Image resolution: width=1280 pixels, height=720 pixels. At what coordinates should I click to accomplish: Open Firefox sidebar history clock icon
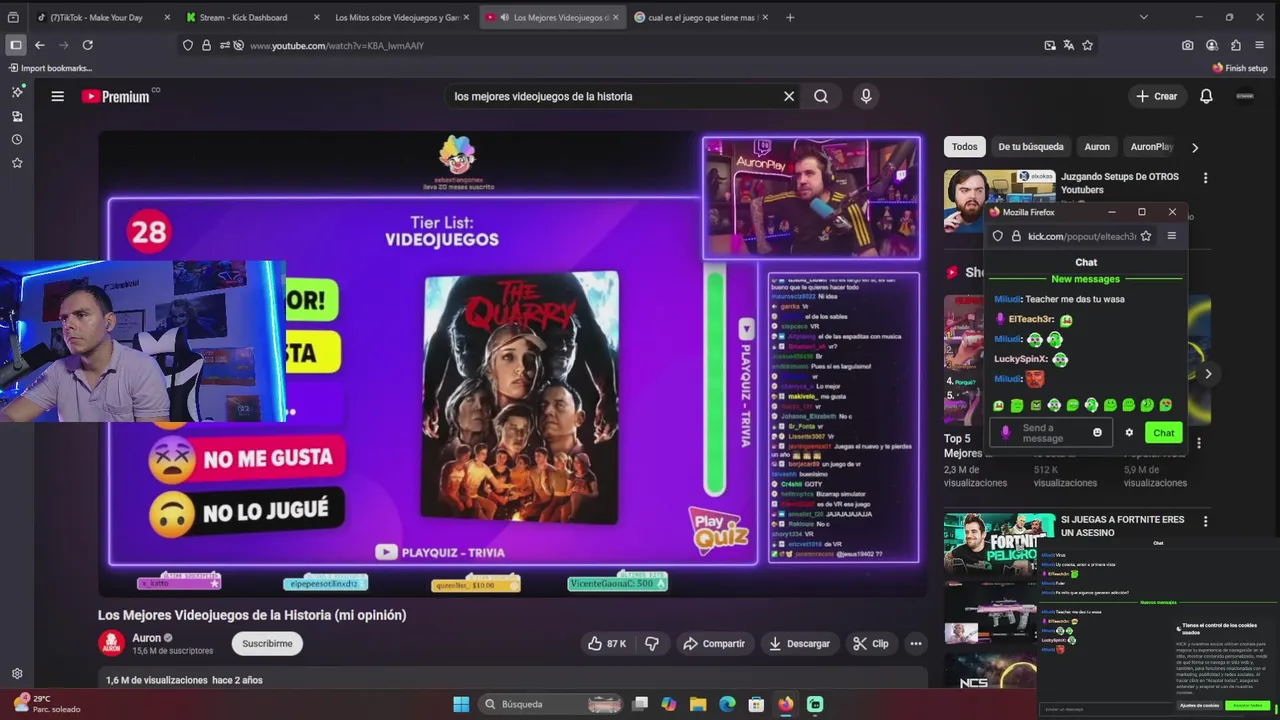pyautogui.click(x=17, y=139)
